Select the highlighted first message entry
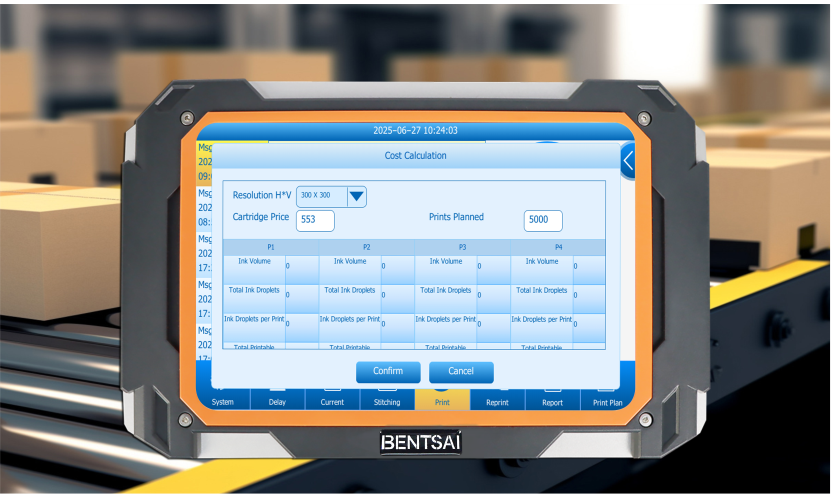The height and width of the screenshot is (498, 831). pyautogui.click(x=203, y=160)
